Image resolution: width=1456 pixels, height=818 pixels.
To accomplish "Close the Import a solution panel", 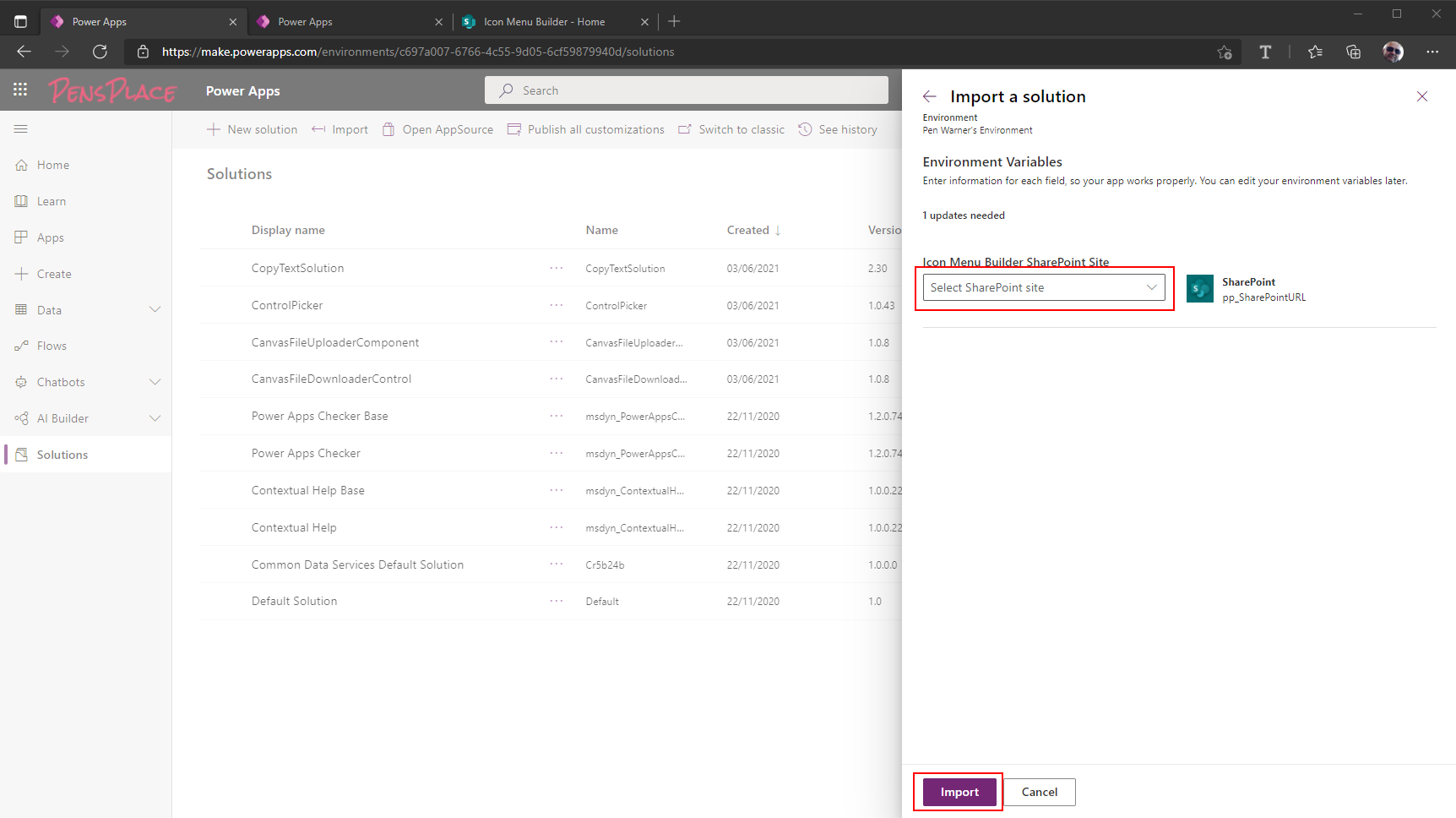I will [1422, 96].
